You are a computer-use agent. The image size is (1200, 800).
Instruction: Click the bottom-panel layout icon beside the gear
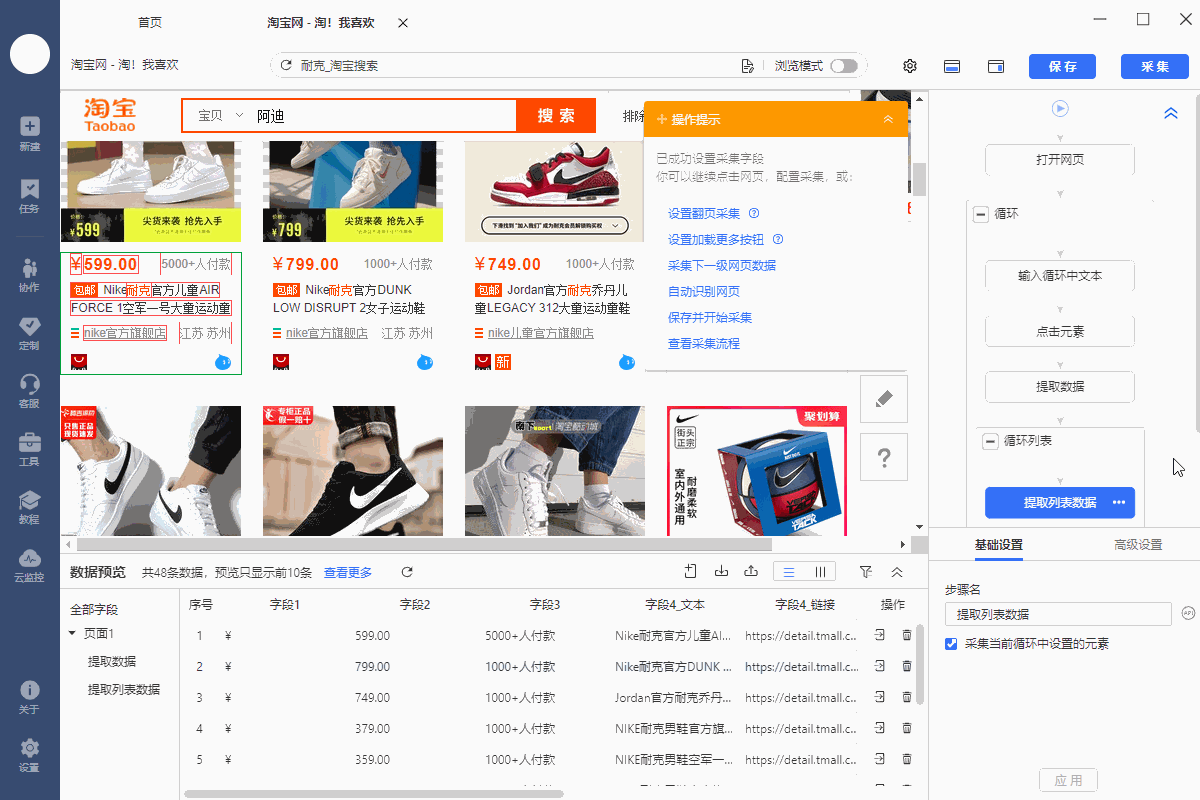[x=952, y=66]
